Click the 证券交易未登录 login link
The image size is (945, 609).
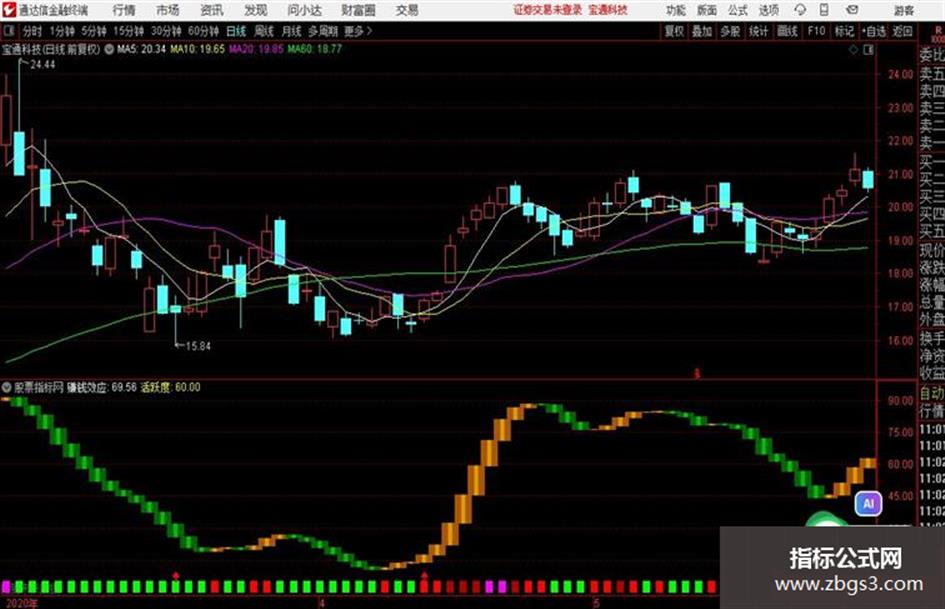(x=548, y=10)
